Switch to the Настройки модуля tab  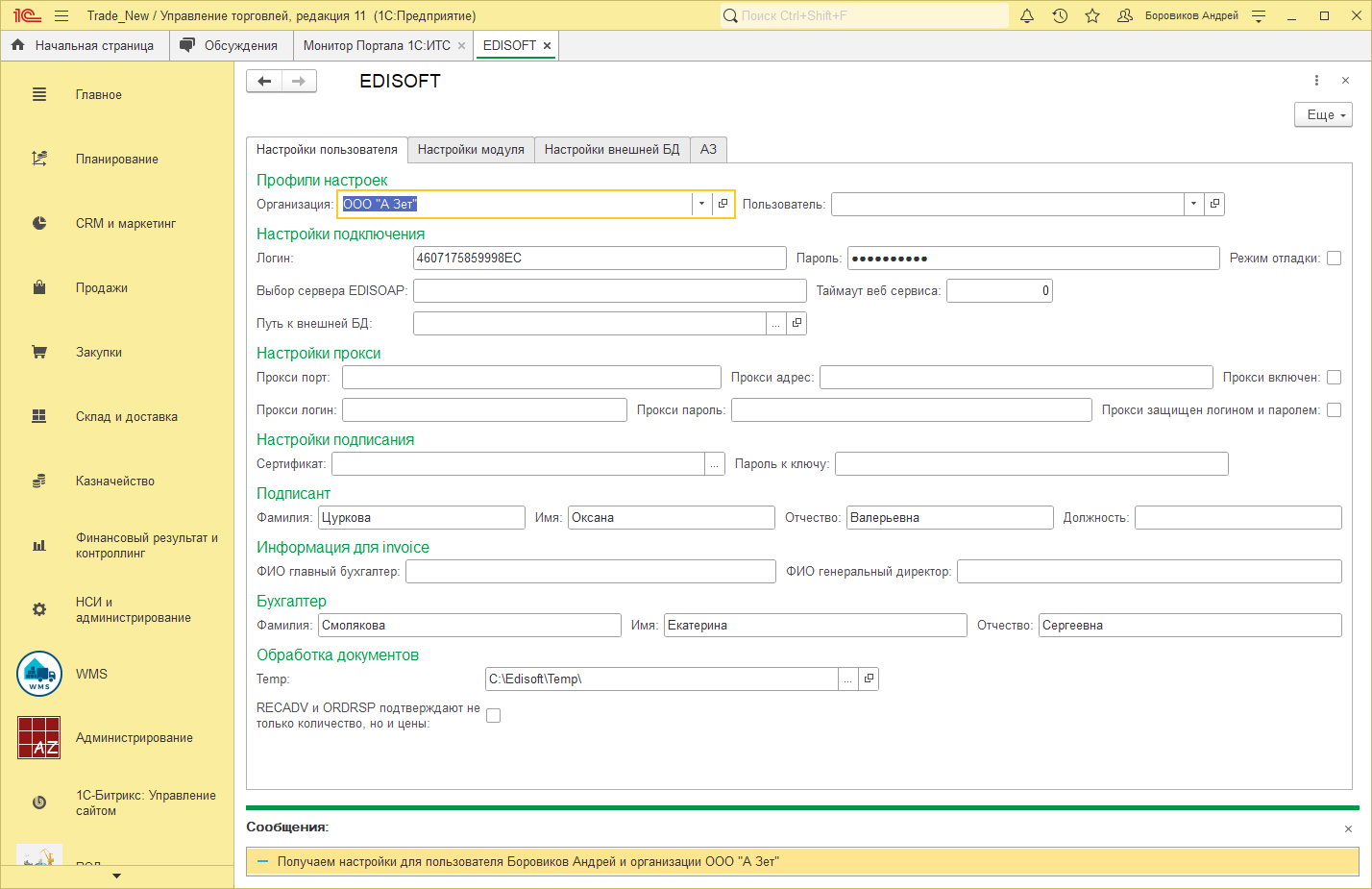pos(471,149)
